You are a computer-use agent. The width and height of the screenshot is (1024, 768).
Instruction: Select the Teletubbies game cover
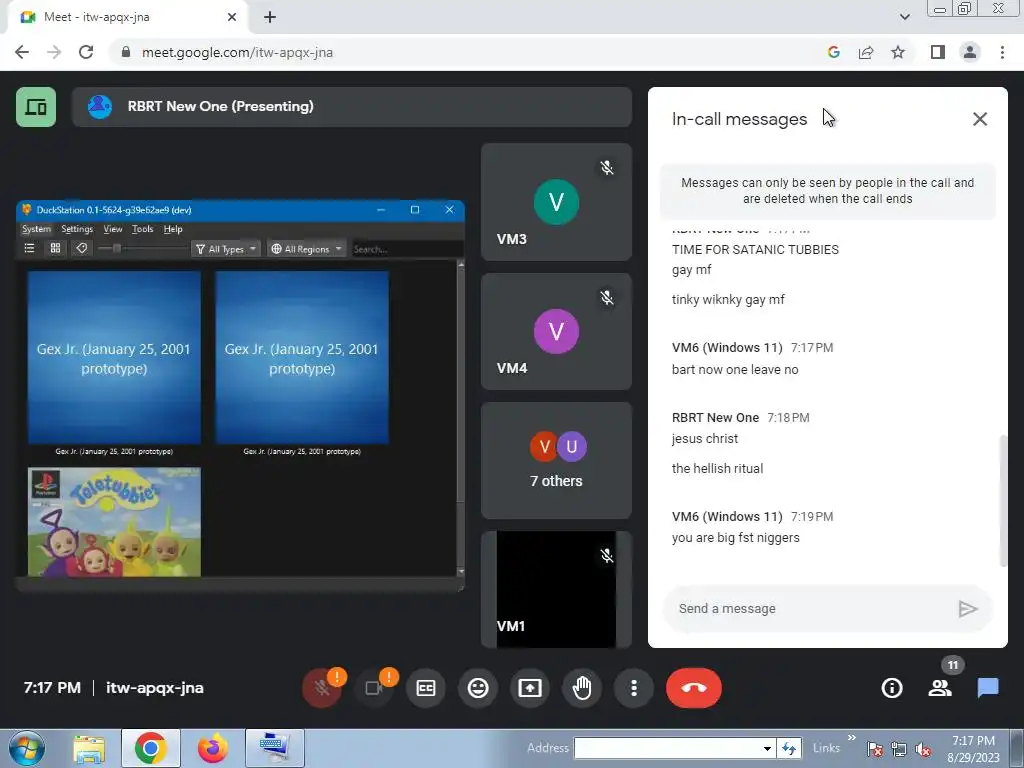[114, 522]
